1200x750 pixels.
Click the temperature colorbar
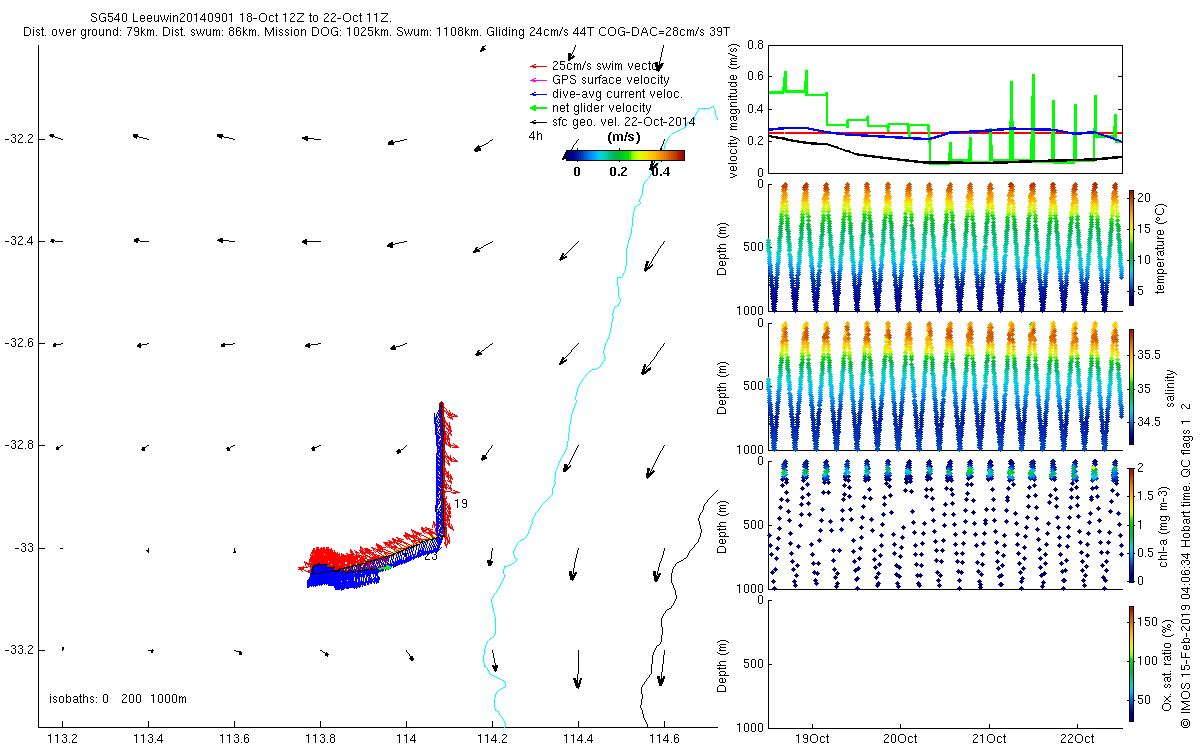pyautogui.click(x=1131, y=247)
